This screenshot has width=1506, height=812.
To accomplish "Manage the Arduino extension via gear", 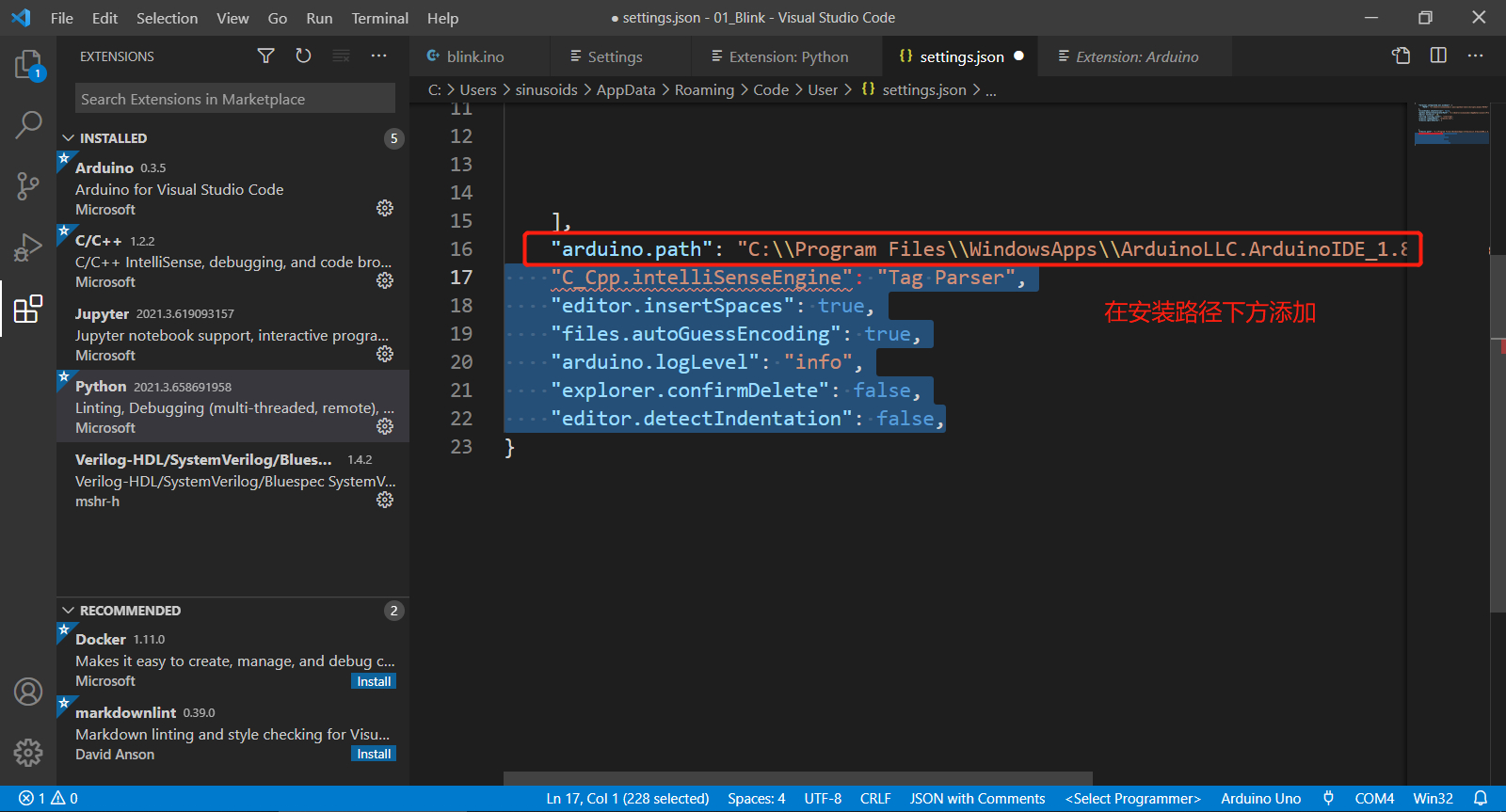I will tap(385, 208).
